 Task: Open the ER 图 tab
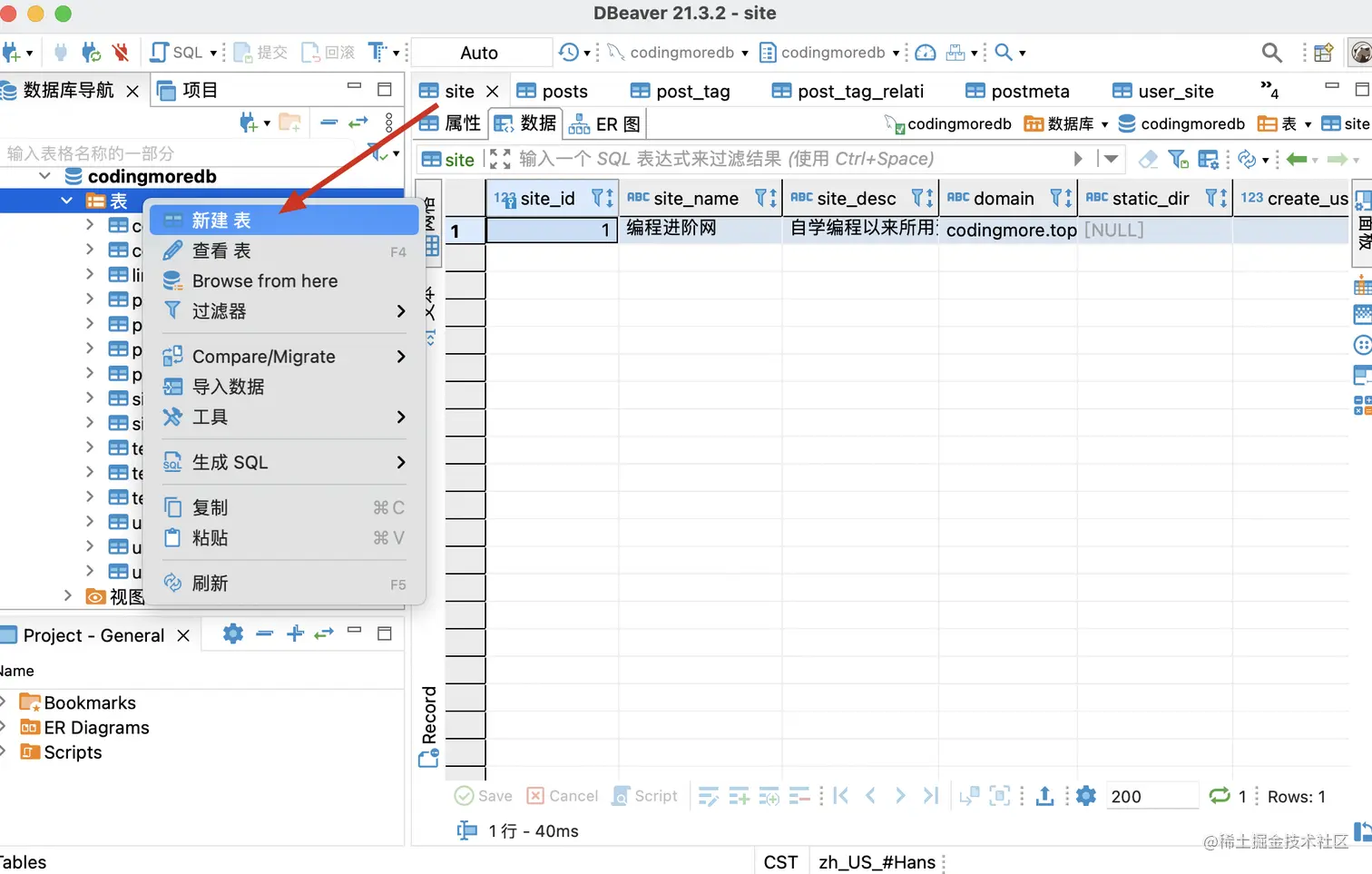[604, 124]
